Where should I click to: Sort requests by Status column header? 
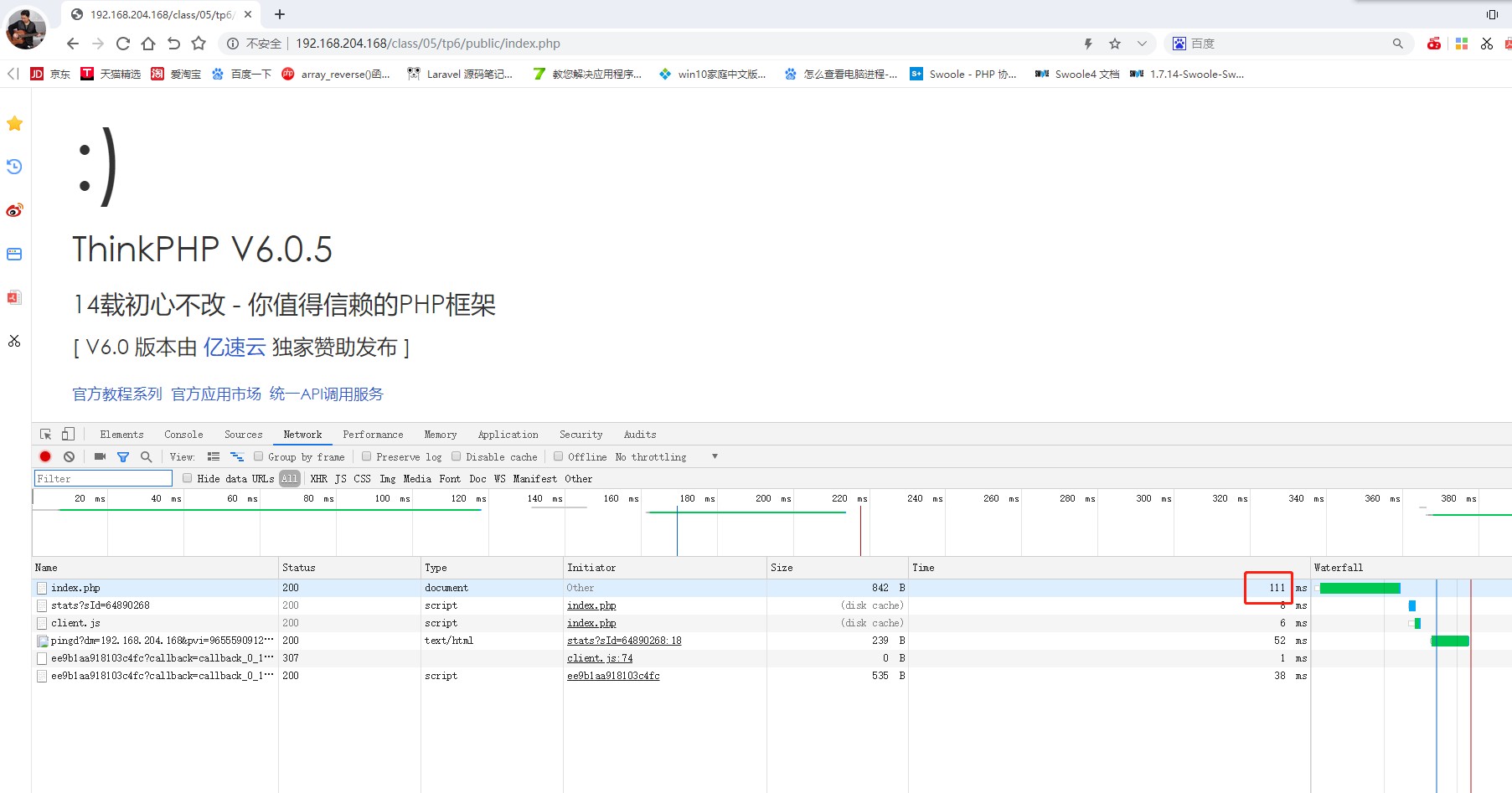[349, 568]
